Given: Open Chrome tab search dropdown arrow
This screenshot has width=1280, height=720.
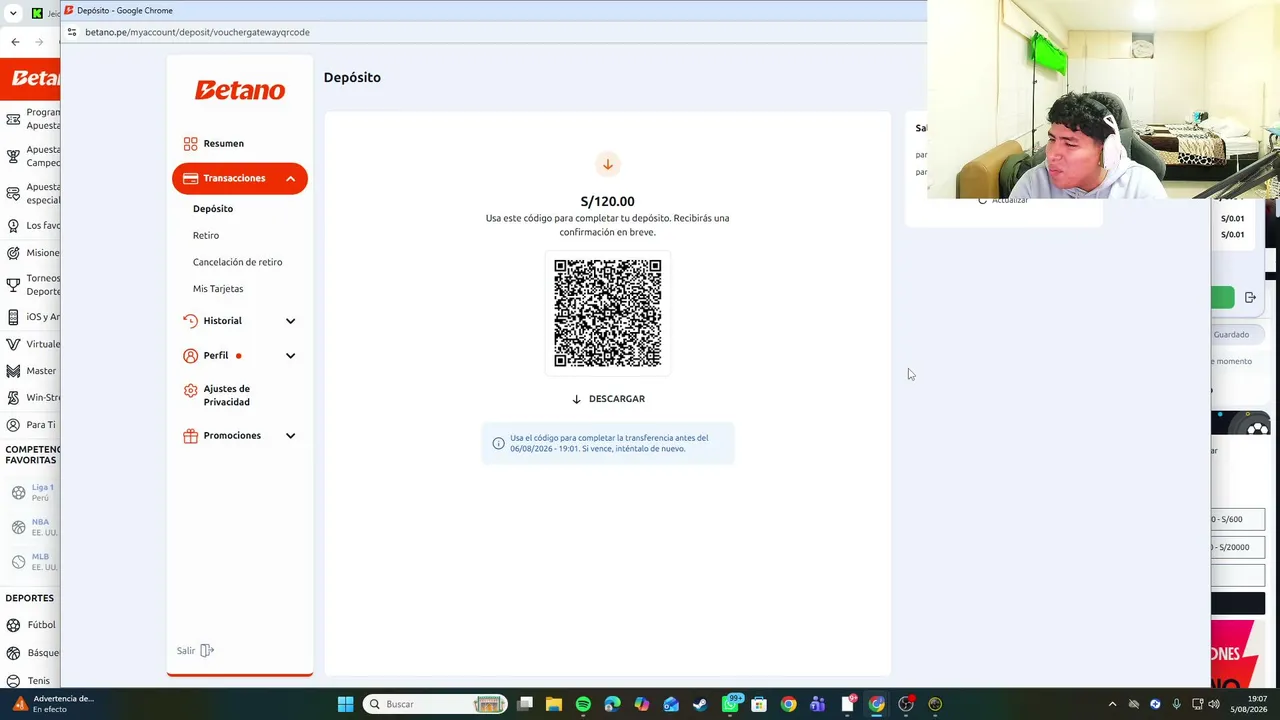Looking at the screenshot, I should click(13, 13).
